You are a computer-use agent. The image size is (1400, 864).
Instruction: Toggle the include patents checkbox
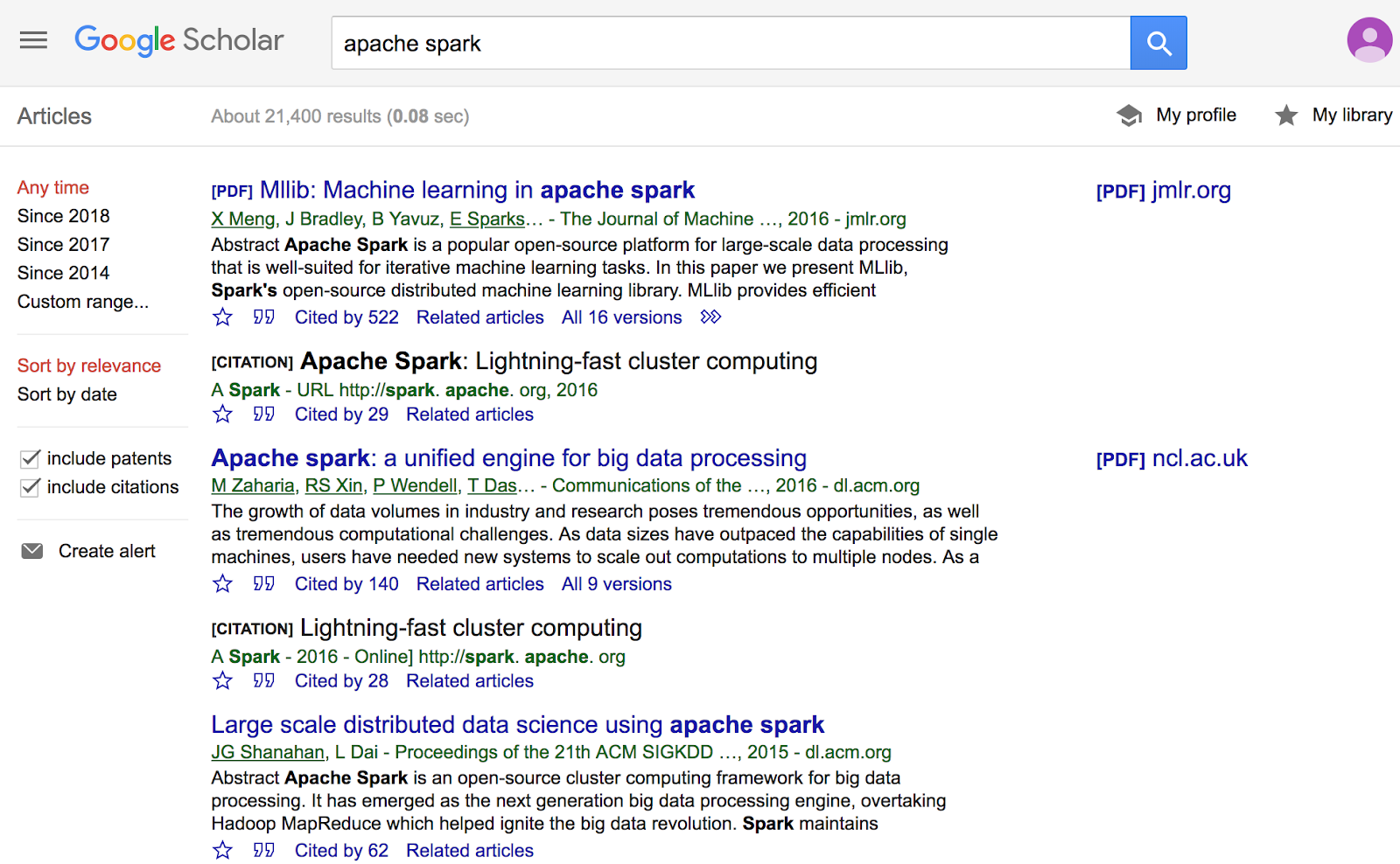click(x=31, y=459)
